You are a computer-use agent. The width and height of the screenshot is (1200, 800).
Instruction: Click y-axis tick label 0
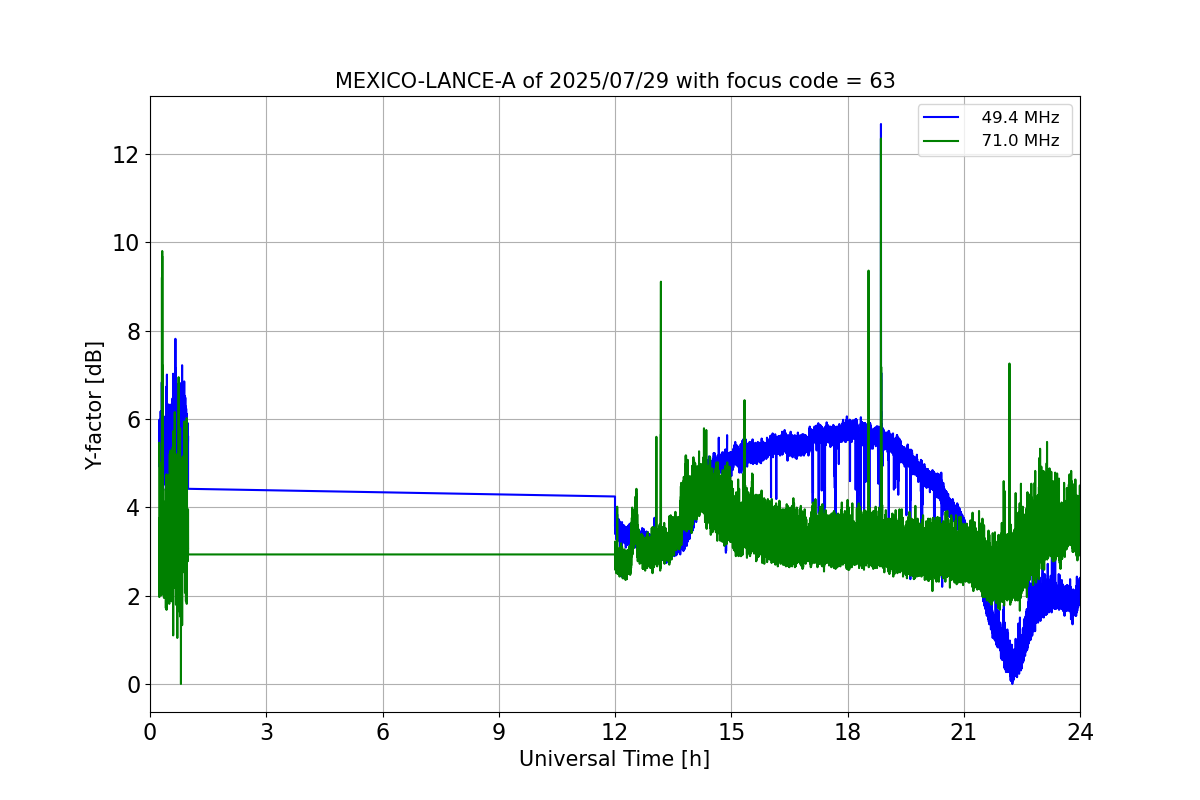coord(133,685)
